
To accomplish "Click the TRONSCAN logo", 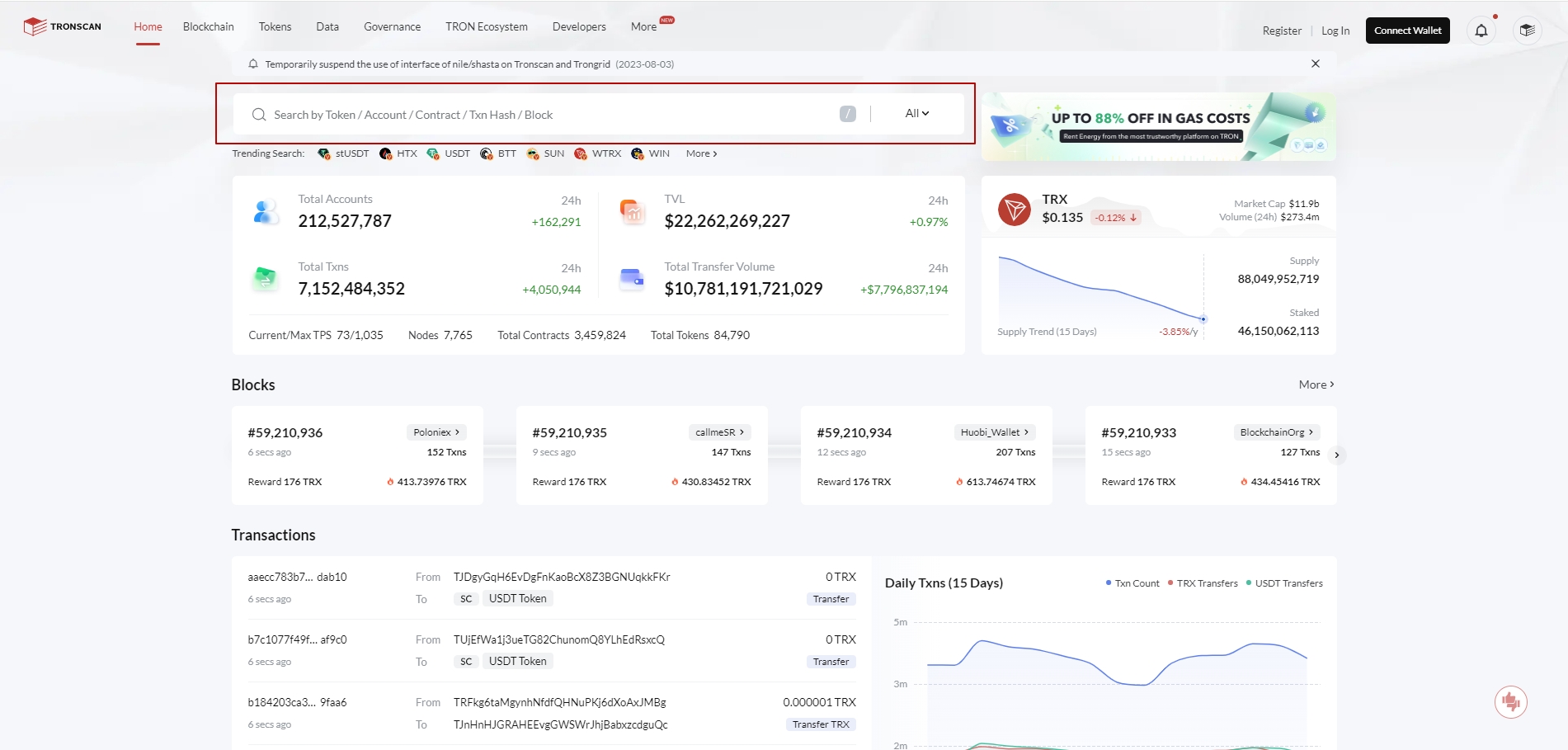I will (x=63, y=26).
